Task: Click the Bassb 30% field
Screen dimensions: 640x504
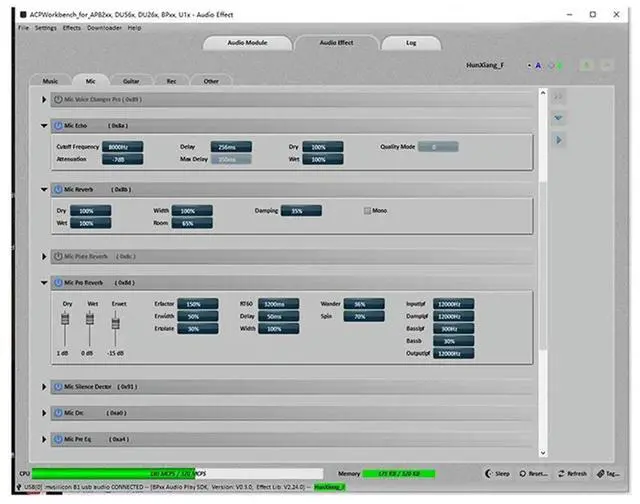Action: click(x=453, y=341)
